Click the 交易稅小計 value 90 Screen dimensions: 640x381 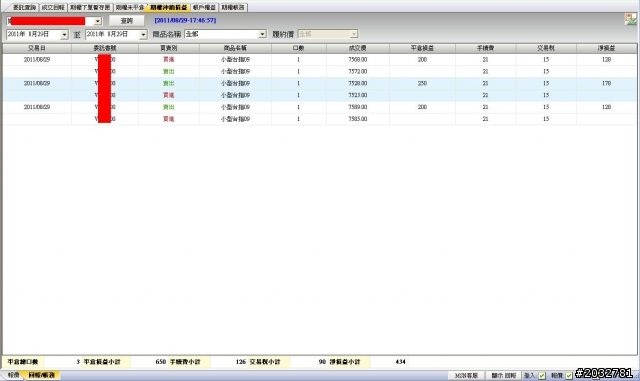point(322,362)
